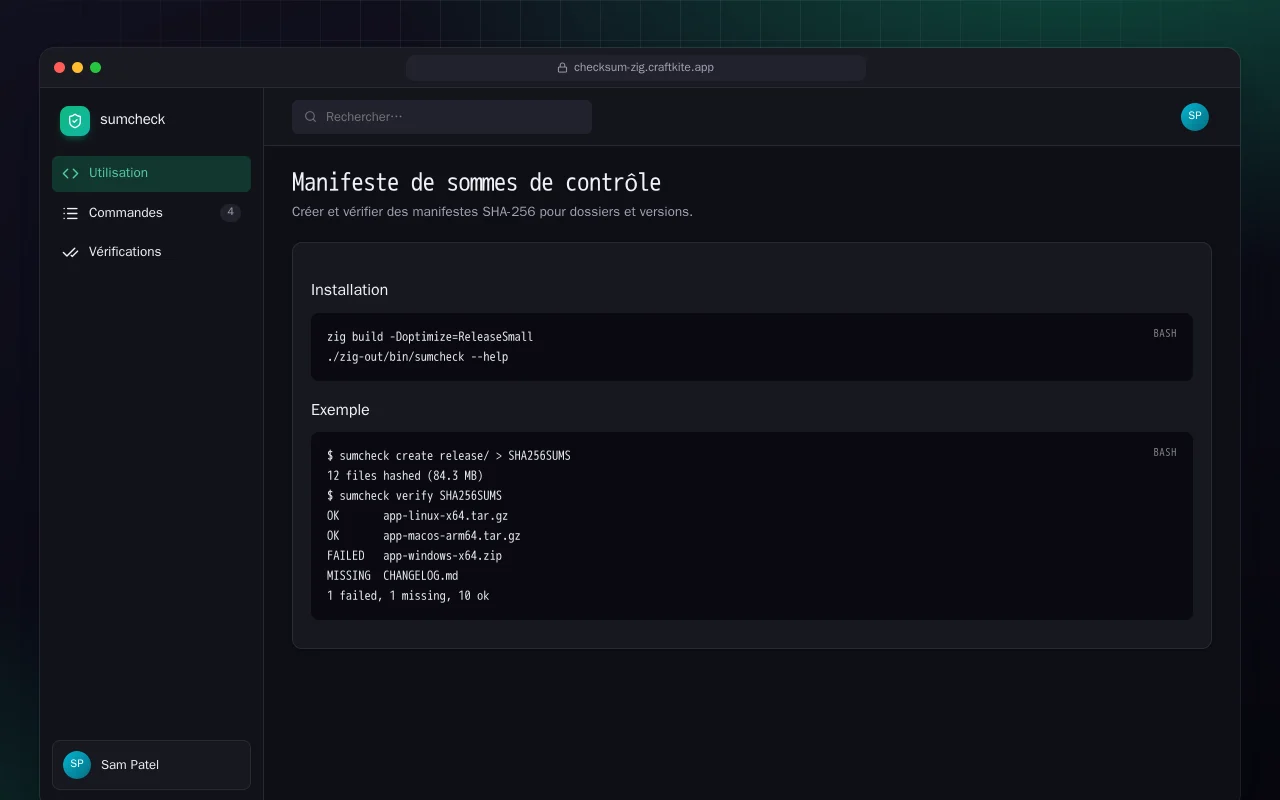Image resolution: width=1280 pixels, height=800 pixels.
Task: Click the Exemple section heading
Action: pyautogui.click(x=340, y=410)
